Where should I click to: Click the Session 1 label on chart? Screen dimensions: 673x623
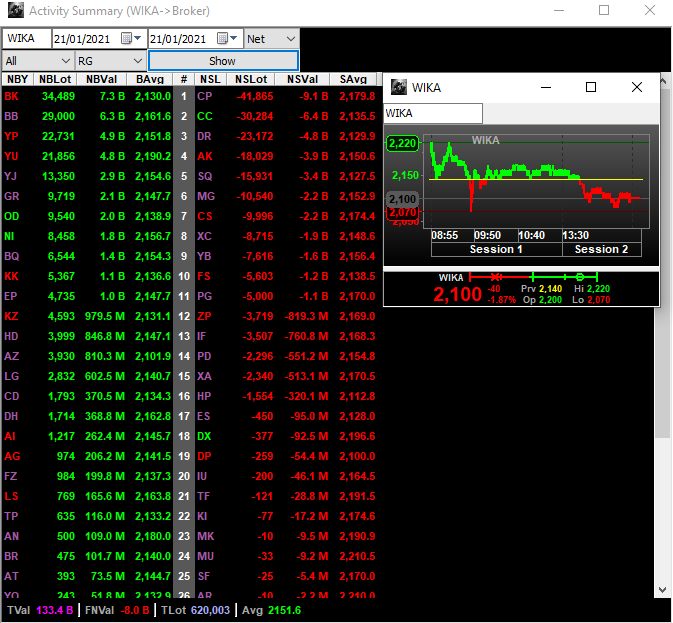point(496,249)
